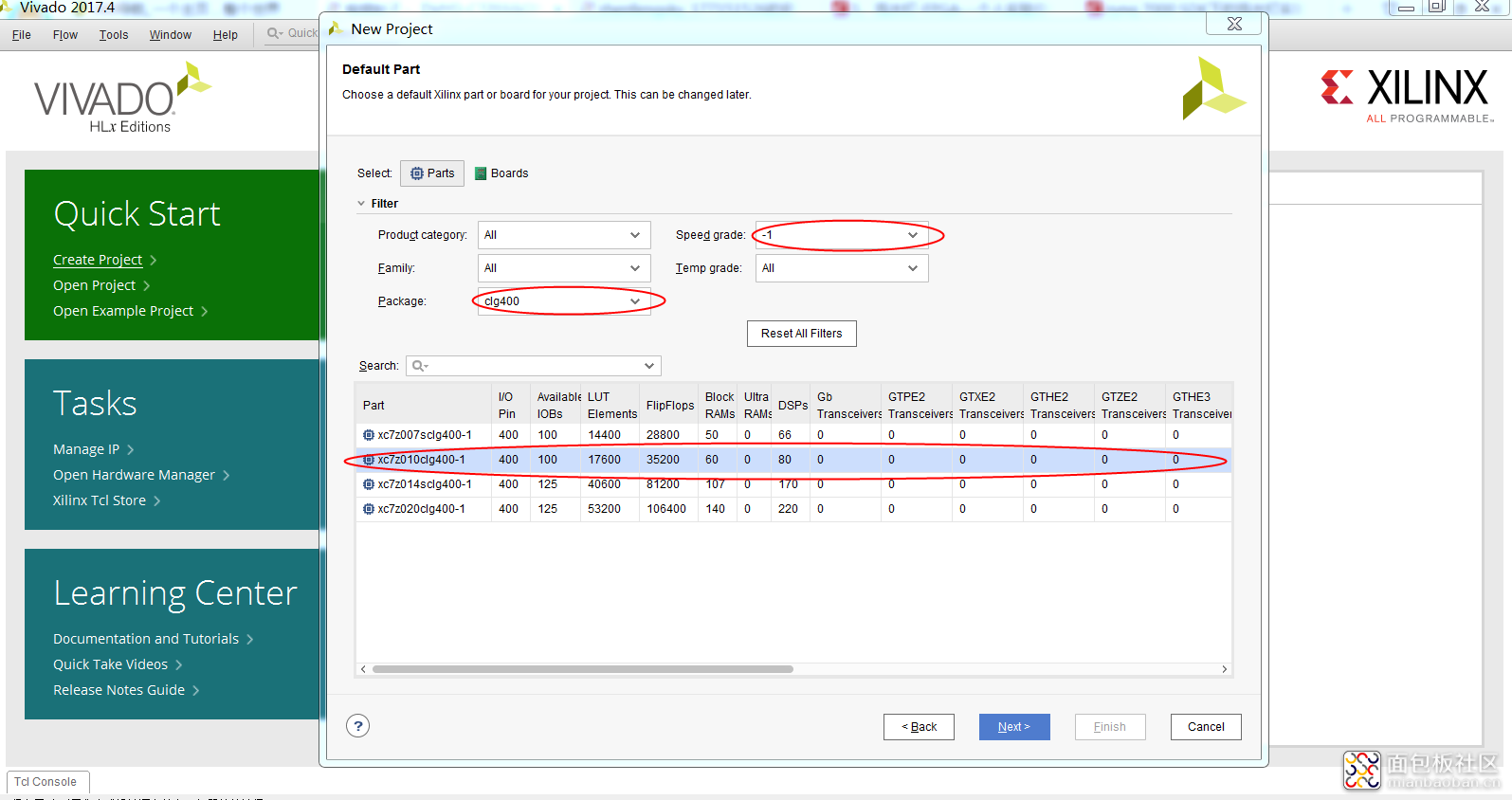Screen dimensions: 1512x800
Task: Open the Window menu
Action: coord(171,35)
